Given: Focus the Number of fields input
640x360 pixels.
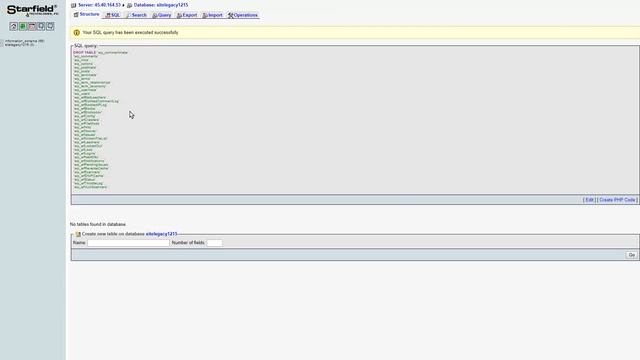Looking at the screenshot, I should (x=214, y=243).
